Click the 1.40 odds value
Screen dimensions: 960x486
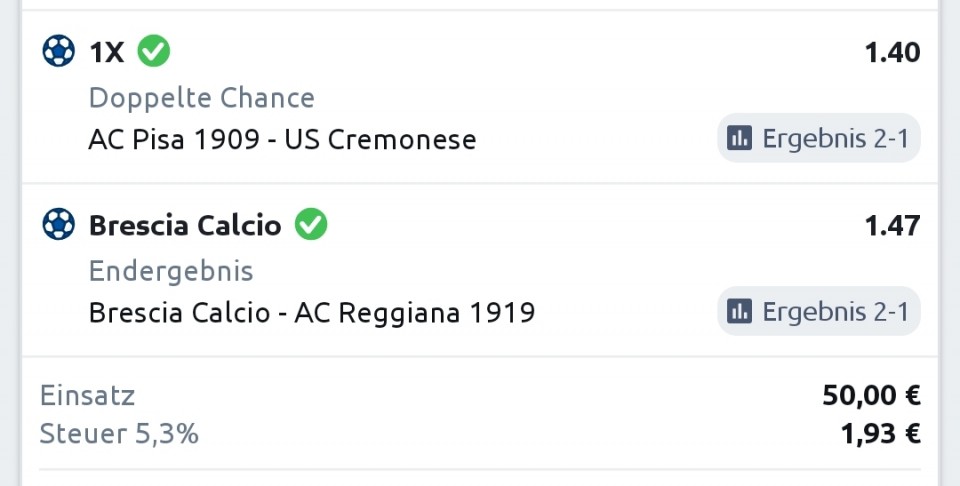(892, 53)
